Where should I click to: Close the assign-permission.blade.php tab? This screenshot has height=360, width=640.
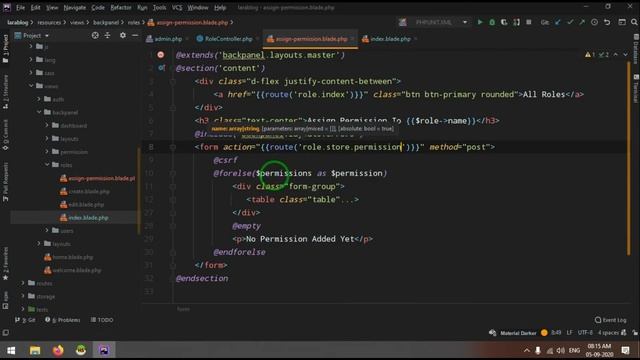click(353, 39)
